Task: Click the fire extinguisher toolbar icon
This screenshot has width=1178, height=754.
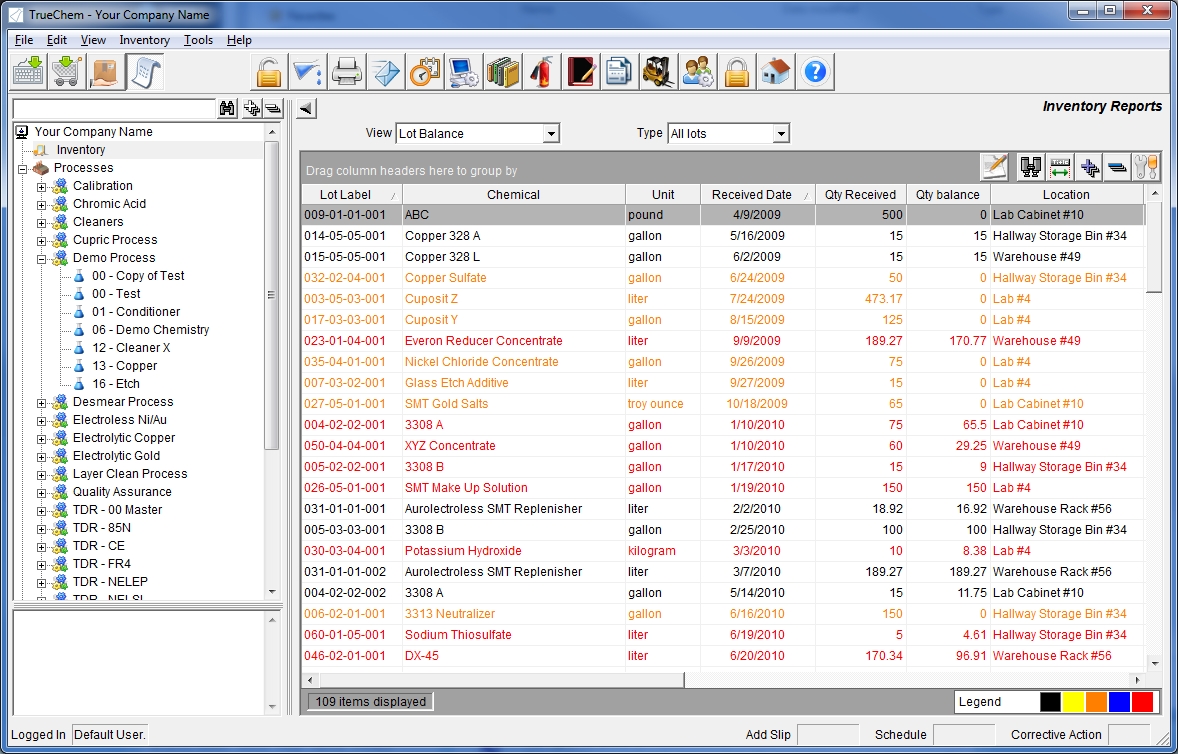Action: [x=542, y=72]
